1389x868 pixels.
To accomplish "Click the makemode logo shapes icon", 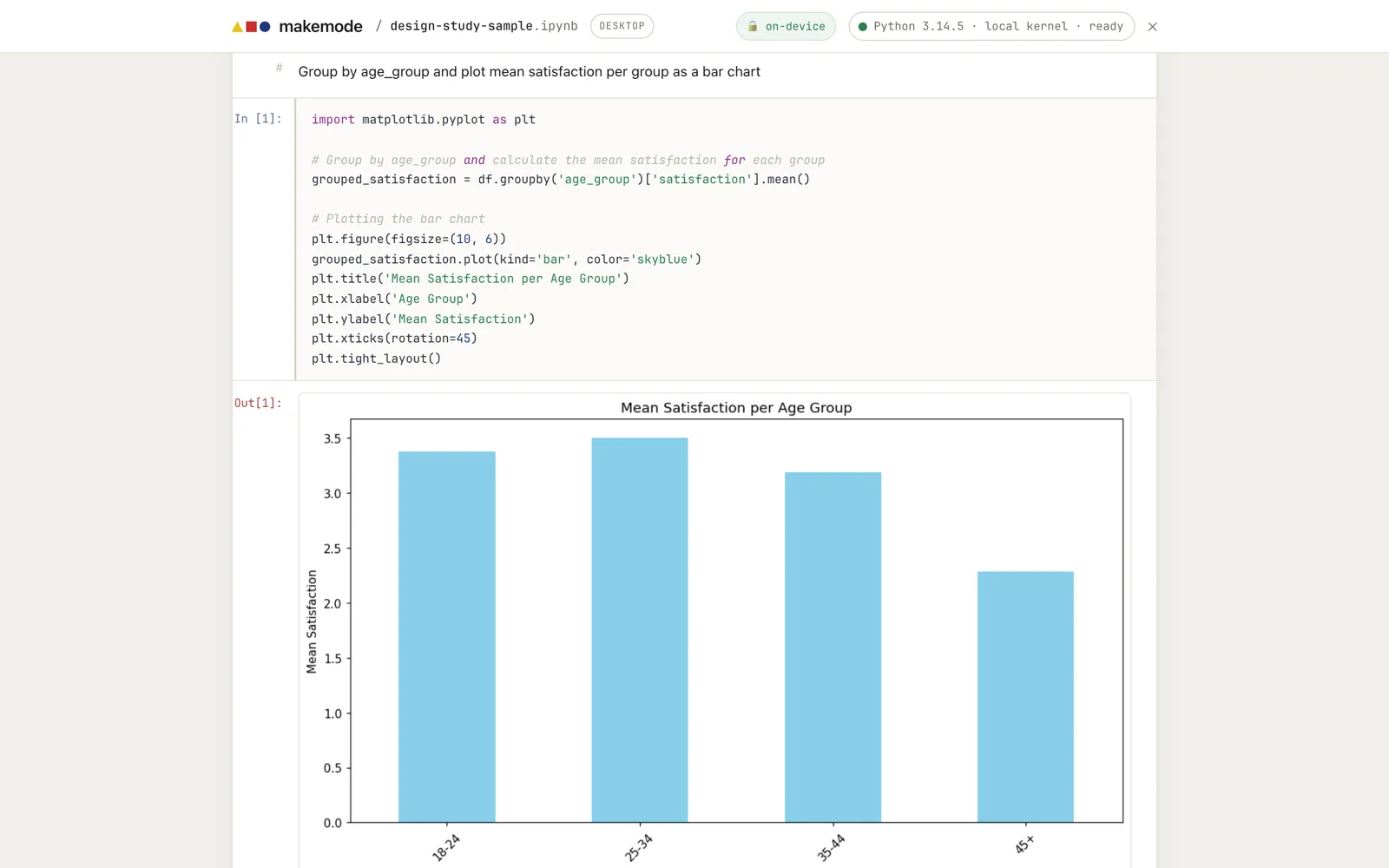I will tap(251, 27).
